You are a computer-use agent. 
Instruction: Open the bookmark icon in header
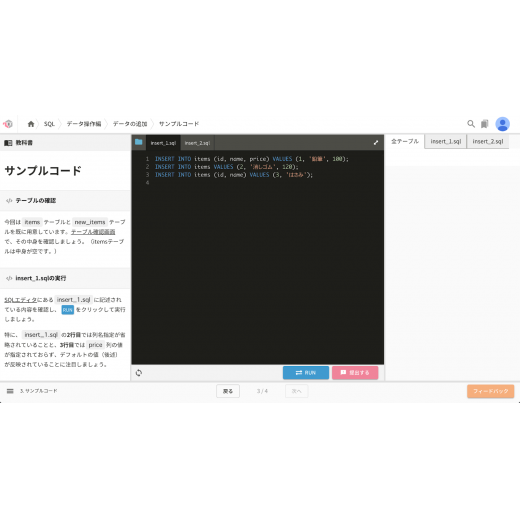[484, 124]
